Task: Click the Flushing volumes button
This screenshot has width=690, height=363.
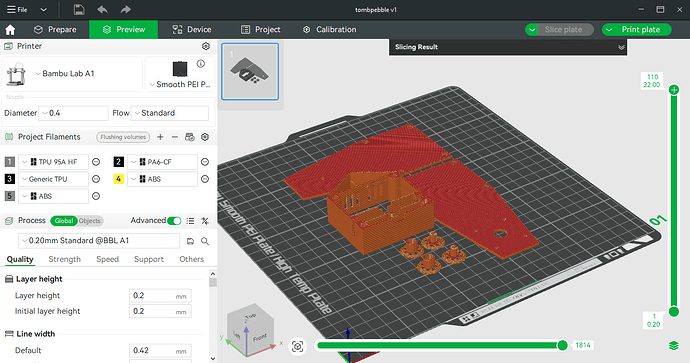Action: click(x=123, y=137)
